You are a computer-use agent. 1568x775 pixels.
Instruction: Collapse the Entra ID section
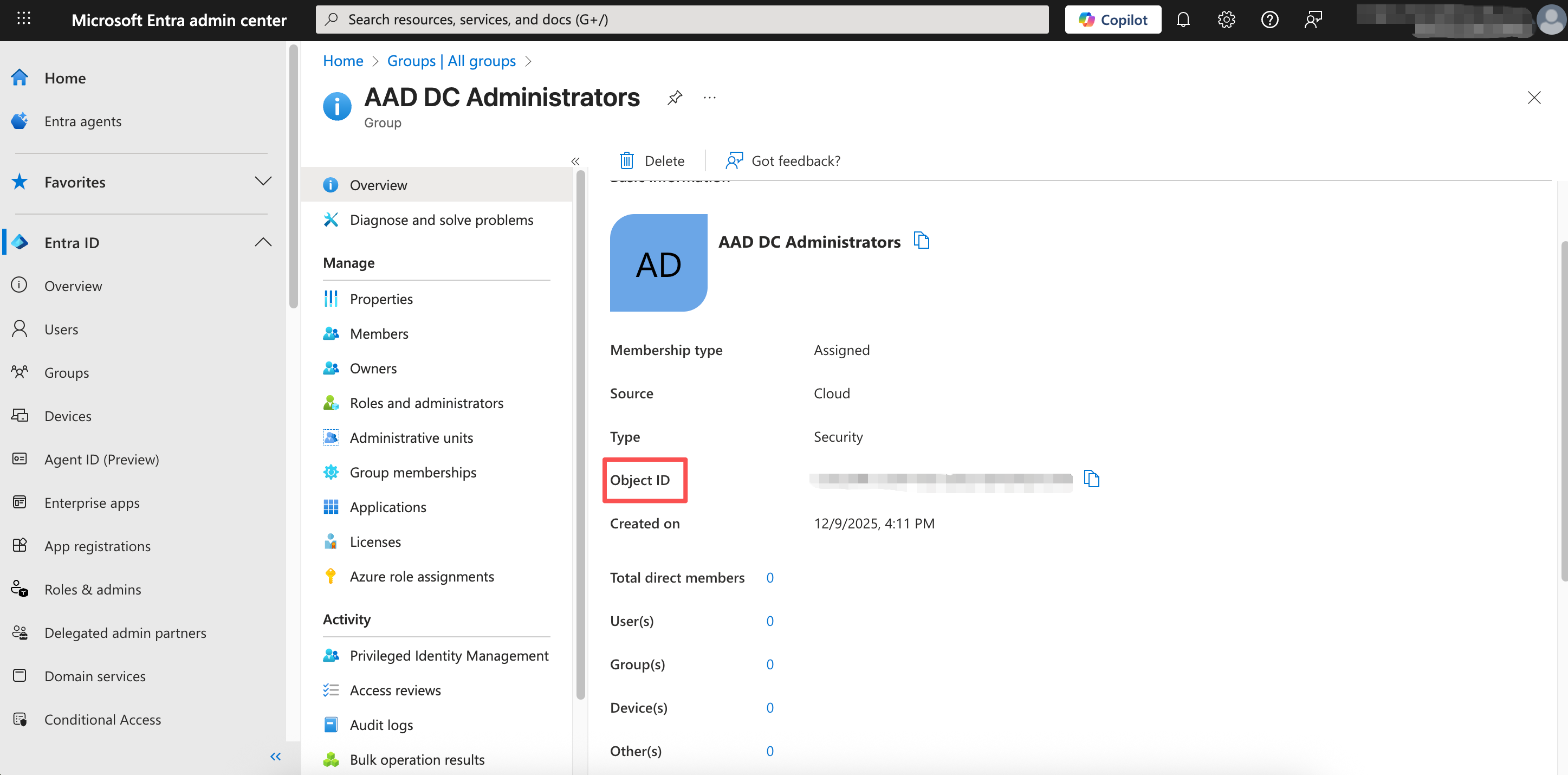[x=263, y=242]
